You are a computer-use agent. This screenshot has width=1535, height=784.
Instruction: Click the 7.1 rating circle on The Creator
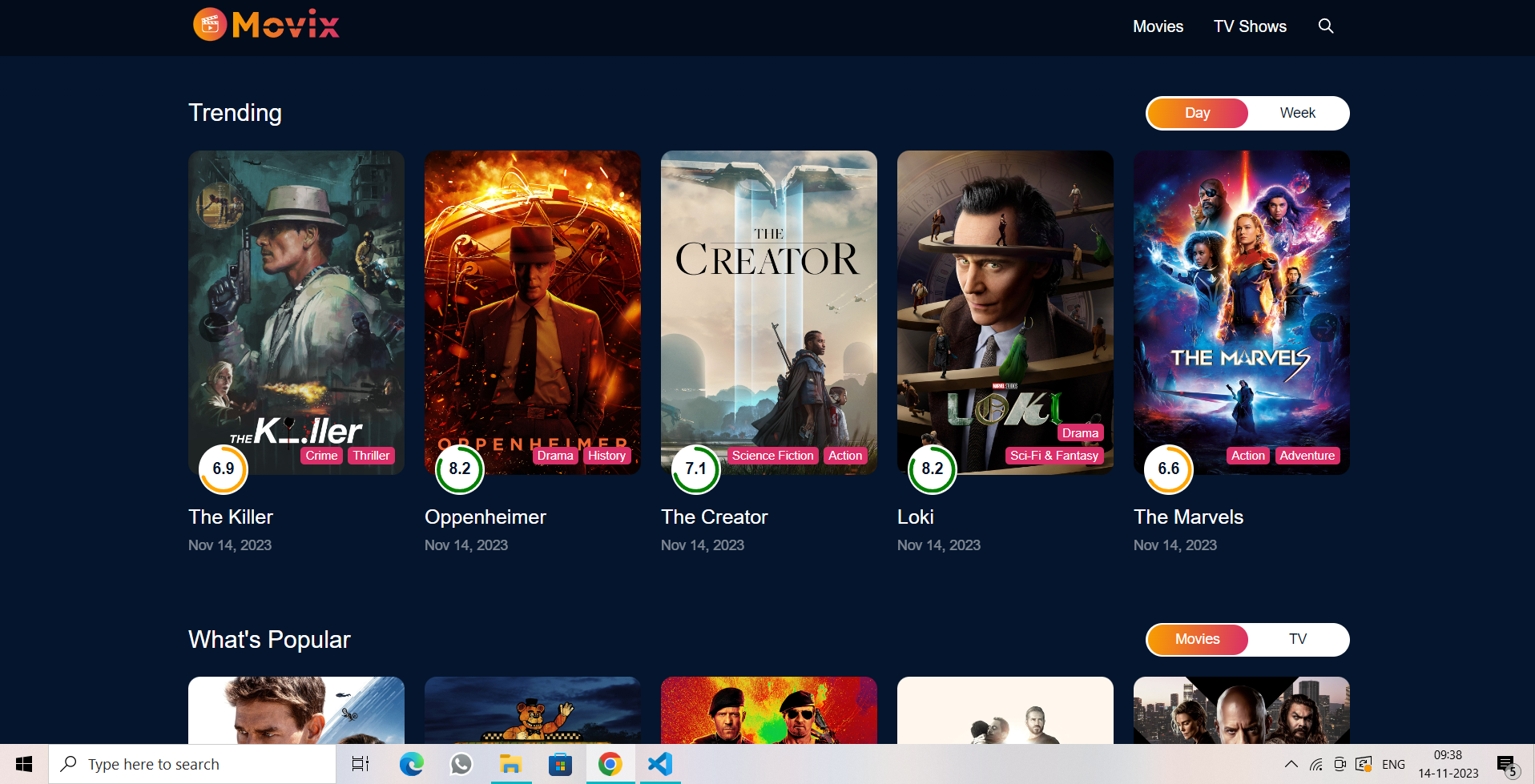point(696,468)
